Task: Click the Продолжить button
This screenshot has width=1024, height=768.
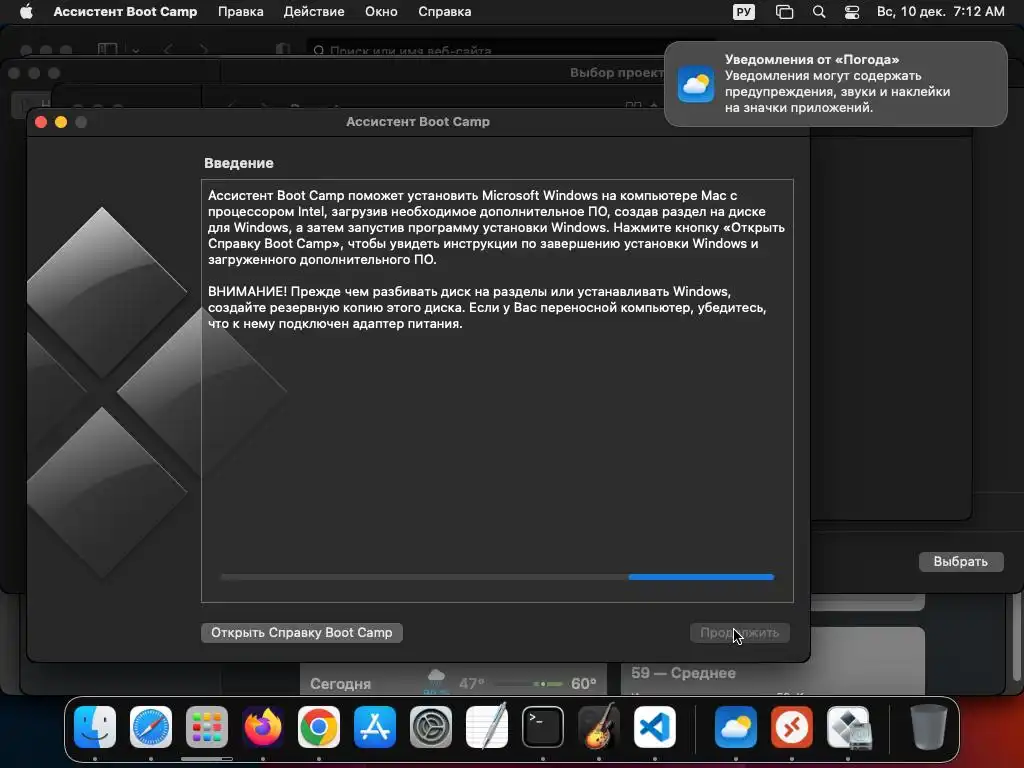Action: click(x=740, y=632)
